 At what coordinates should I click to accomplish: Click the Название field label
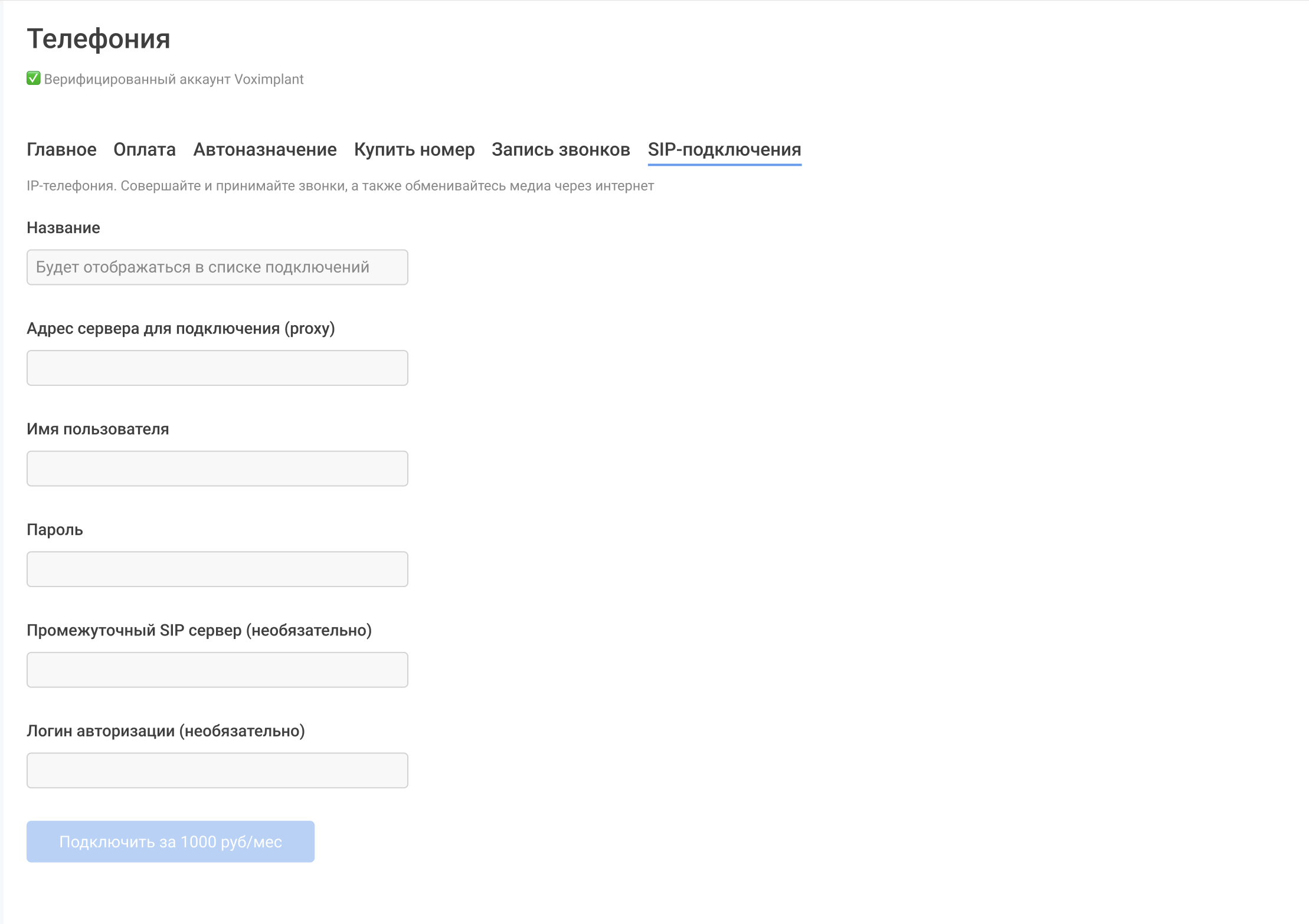point(63,228)
